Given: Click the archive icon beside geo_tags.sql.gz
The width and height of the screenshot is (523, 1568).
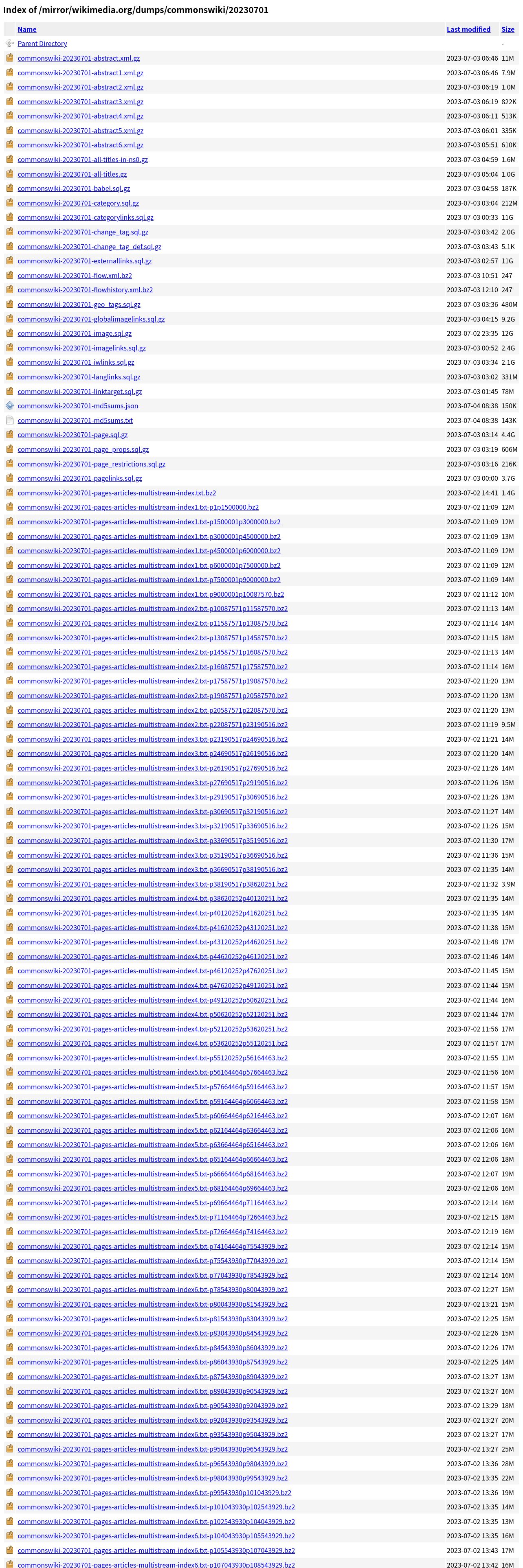Looking at the screenshot, I should pyautogui.click(x=10, y=304).
